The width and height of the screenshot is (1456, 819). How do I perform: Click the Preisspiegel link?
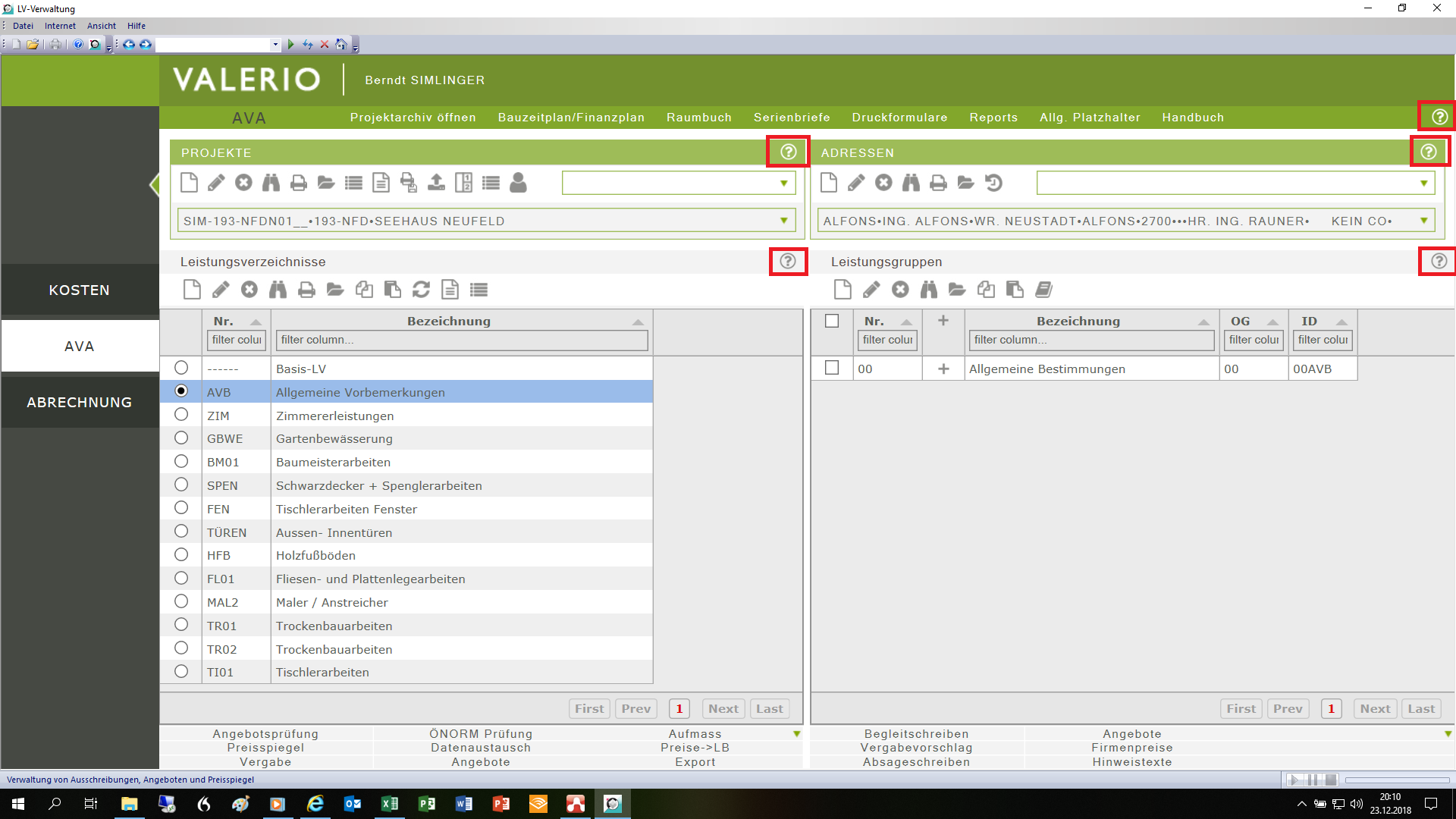(x=265, y=748)
